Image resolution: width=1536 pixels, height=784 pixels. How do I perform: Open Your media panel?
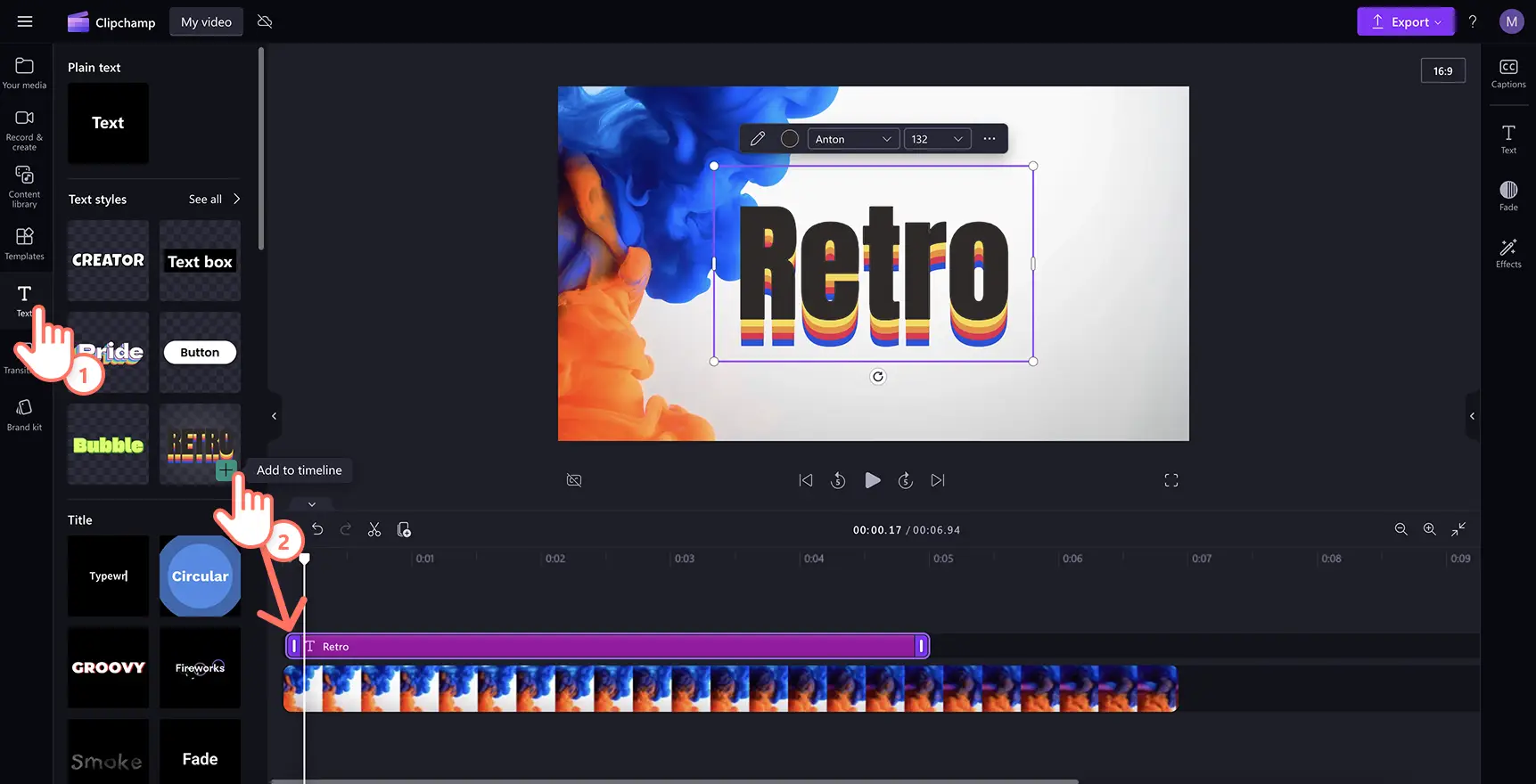click(x=24, y=73)
